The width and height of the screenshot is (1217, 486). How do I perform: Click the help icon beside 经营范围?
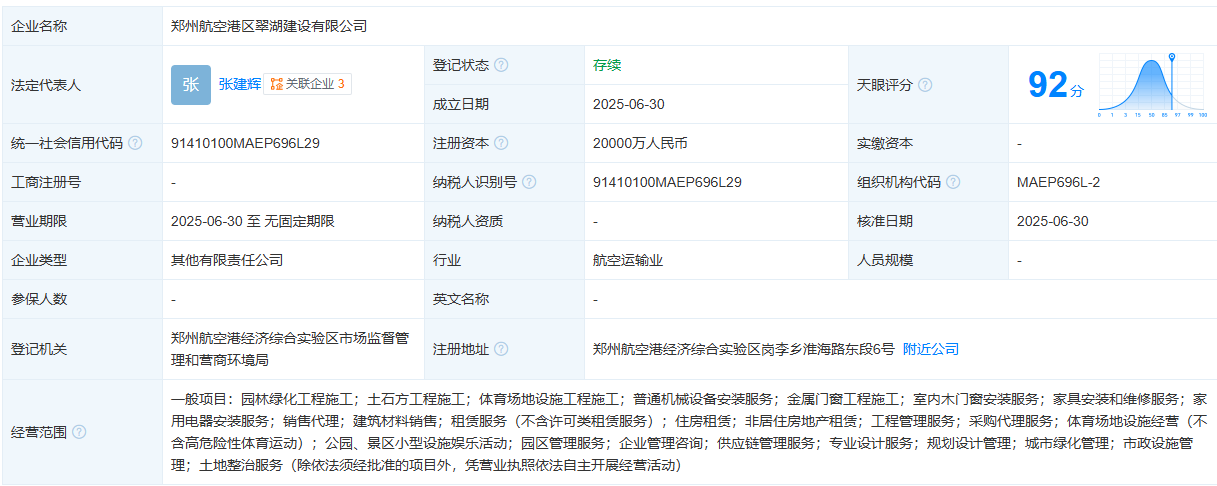click(x=79, y=432)
